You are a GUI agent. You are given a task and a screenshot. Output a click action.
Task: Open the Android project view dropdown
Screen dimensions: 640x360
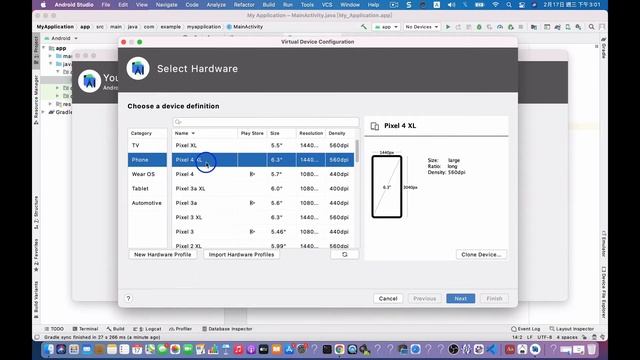(61, 38)
